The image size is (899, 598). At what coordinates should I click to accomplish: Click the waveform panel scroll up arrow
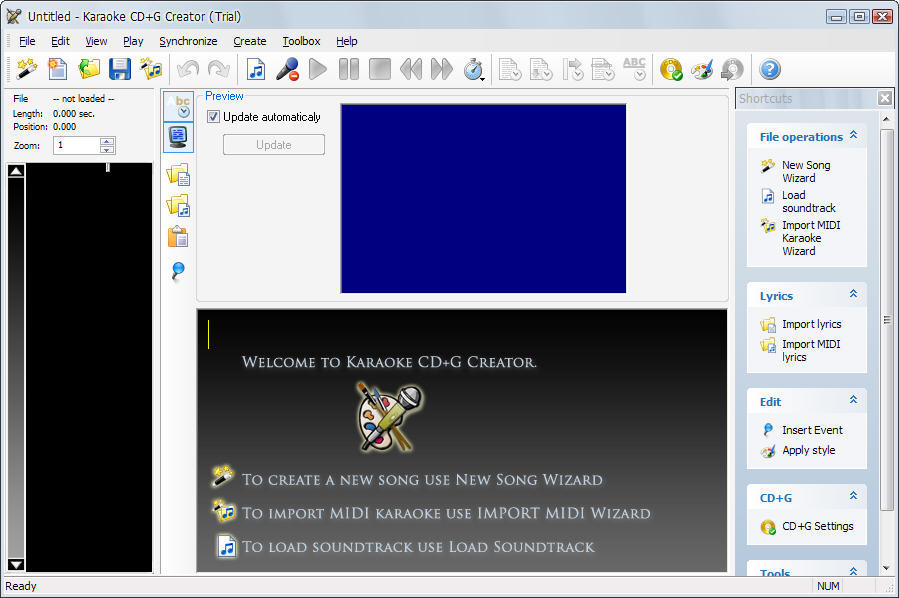click(x=16, y=170)
